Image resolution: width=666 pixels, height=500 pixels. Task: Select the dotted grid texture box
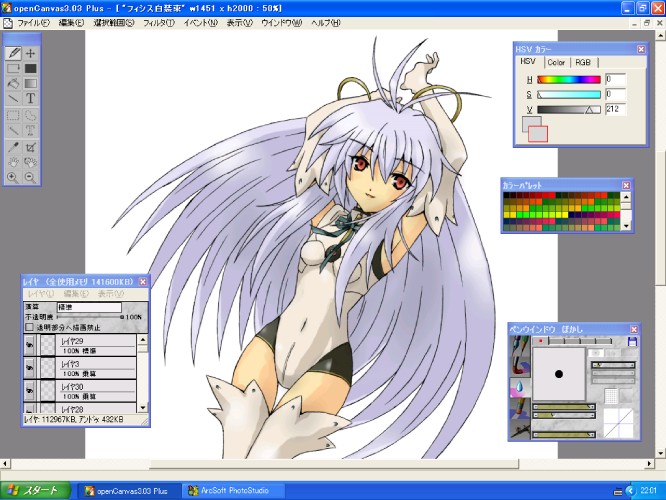[x=610, y=396]
